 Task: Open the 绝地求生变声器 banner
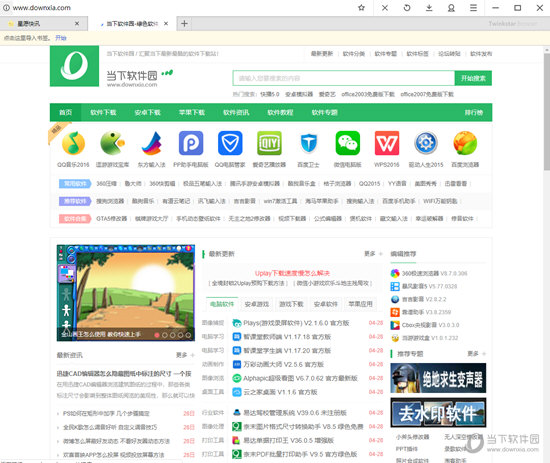pos(438,378)
